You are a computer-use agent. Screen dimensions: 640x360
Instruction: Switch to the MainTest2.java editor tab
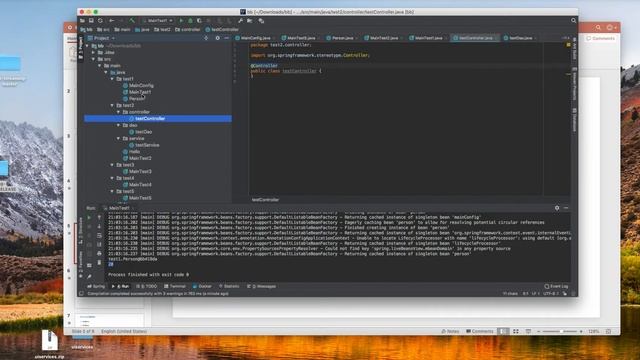(383, 38)
